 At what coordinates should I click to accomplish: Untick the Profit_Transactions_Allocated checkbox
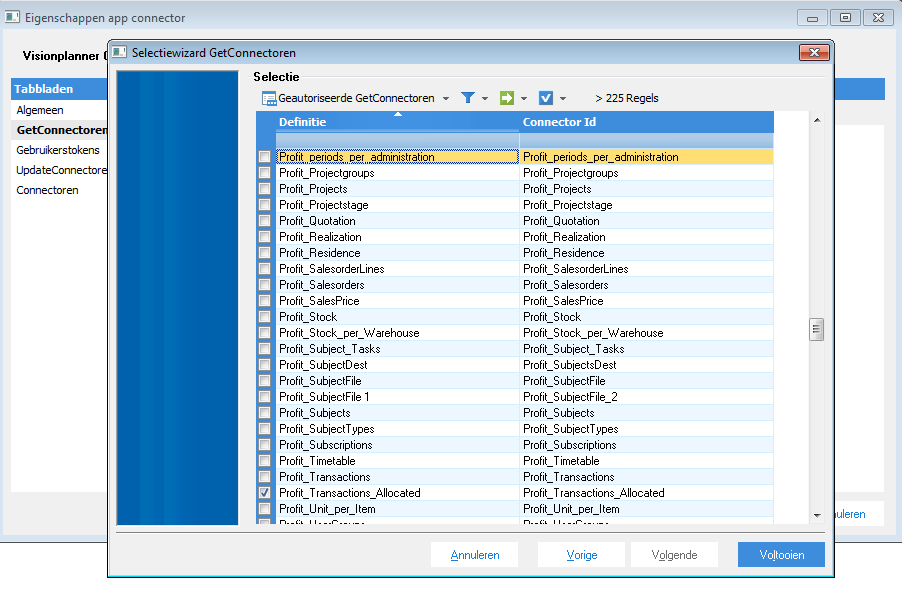click(x=265, y=493)
